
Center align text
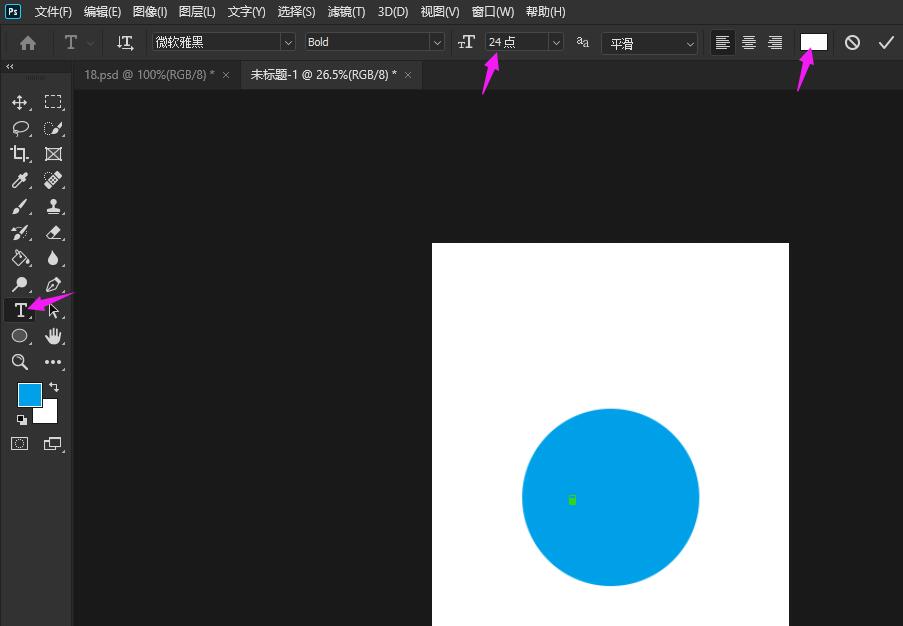[x=749, y=43]
